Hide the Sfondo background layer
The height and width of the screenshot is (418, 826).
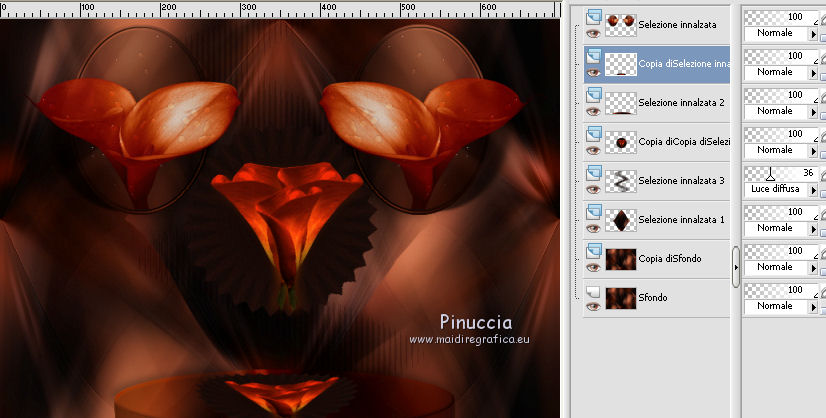[x=593, y=306]
